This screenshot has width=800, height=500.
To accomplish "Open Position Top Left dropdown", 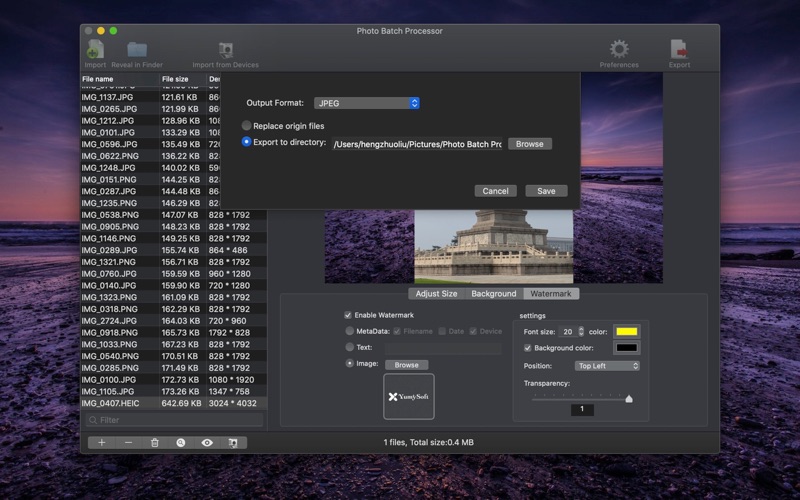I will [x=607, y=366].
